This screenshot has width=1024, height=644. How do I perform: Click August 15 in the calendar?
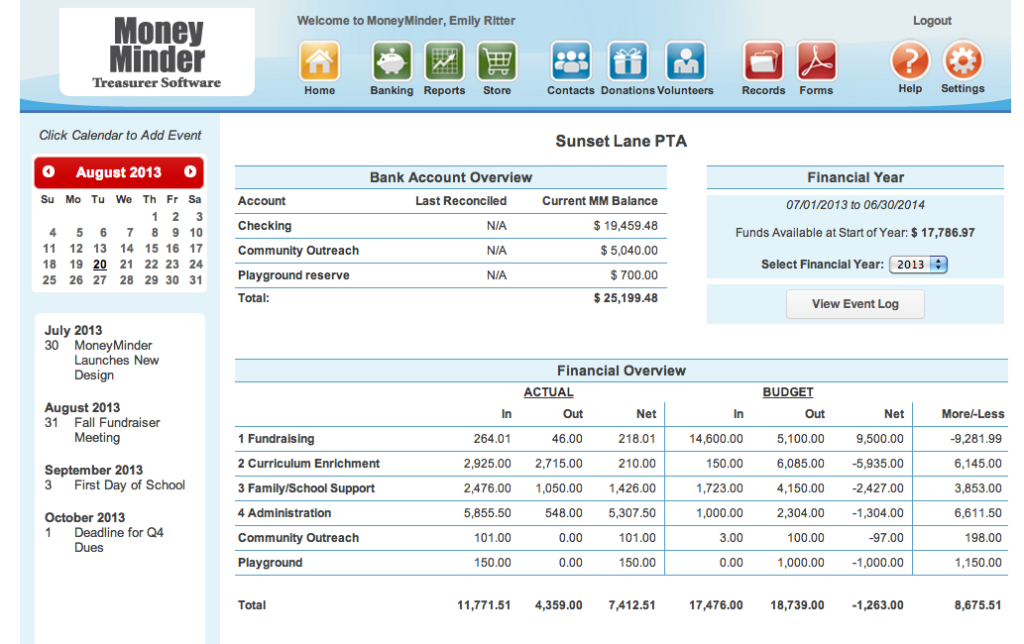pos(152,249)
